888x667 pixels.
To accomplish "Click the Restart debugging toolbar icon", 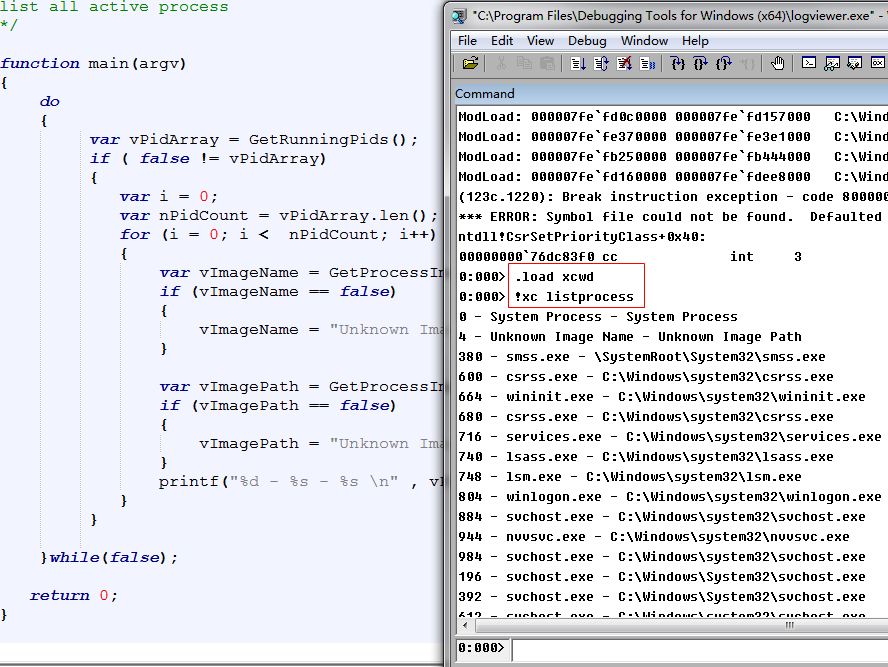I will click(x=601, y=63).
